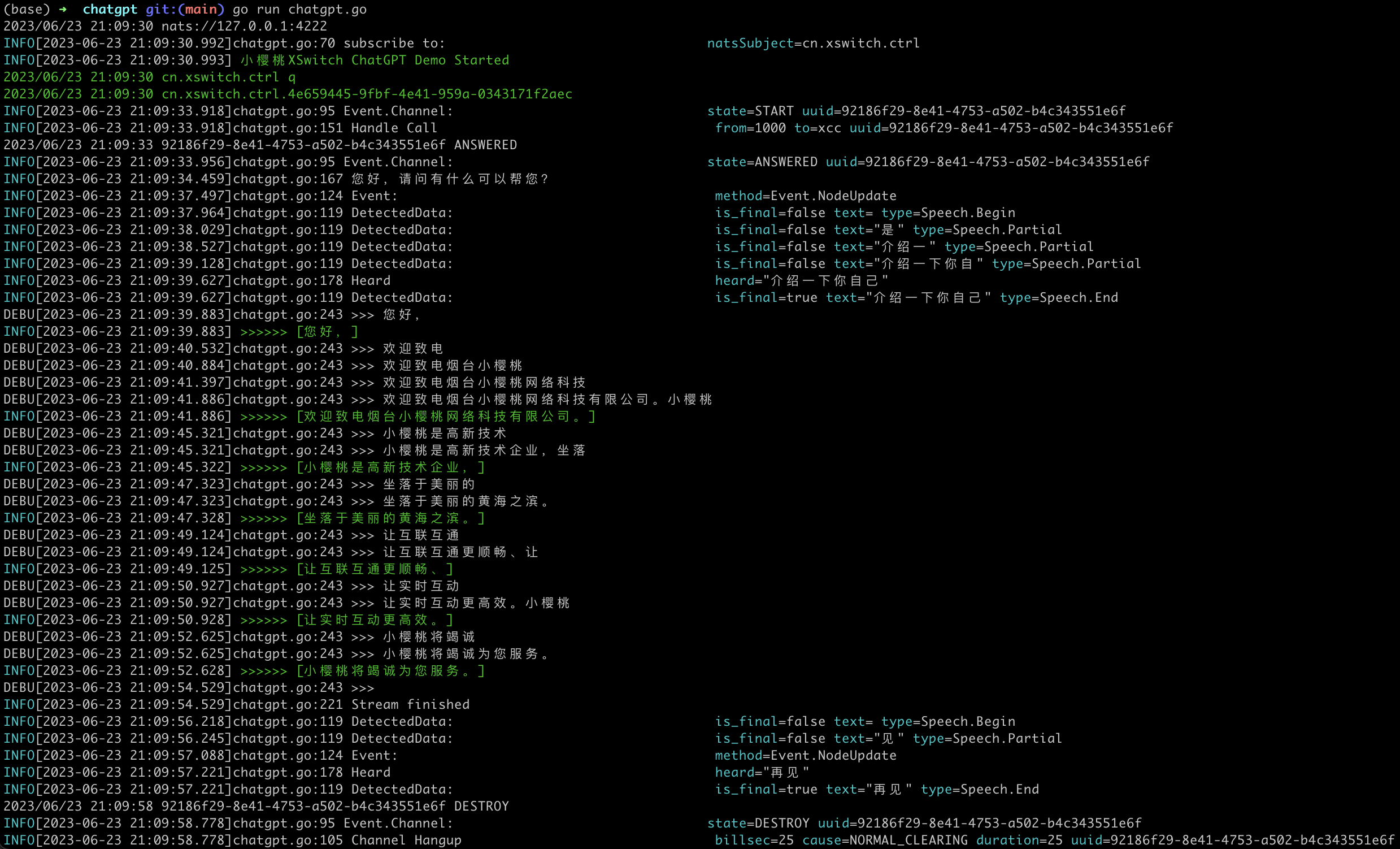The width and height of the screenshot is (1400, 849).
Task: Click 'Stream finished' log message
Action: pos(410,705)
